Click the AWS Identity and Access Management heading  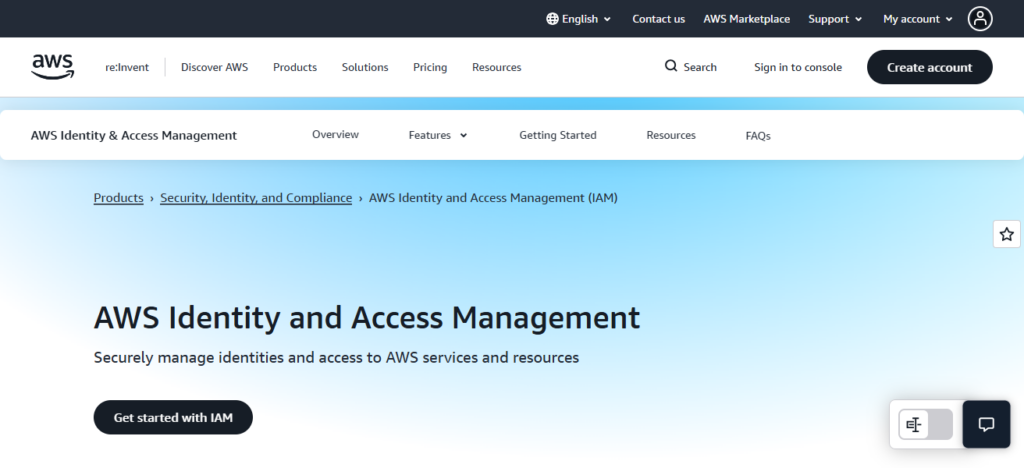click(x=367, y=318)
